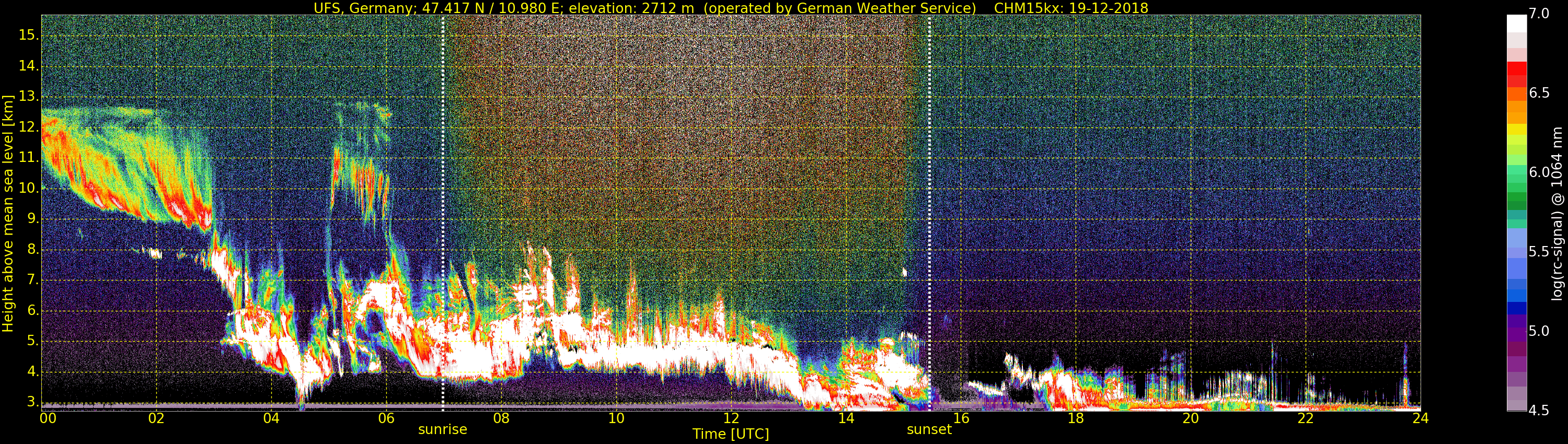Click the x-axis tick label '06'
1568x444 pixels.
pyautogui.click(x=387, y=418)
